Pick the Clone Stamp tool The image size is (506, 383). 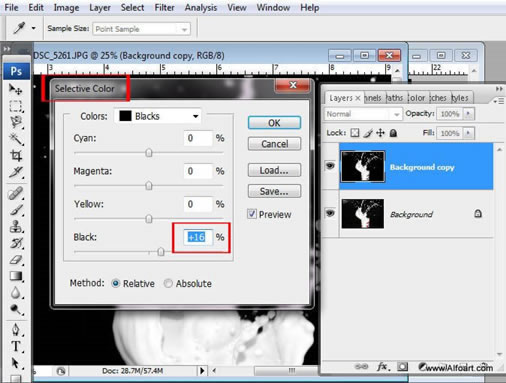pos(15,227)
